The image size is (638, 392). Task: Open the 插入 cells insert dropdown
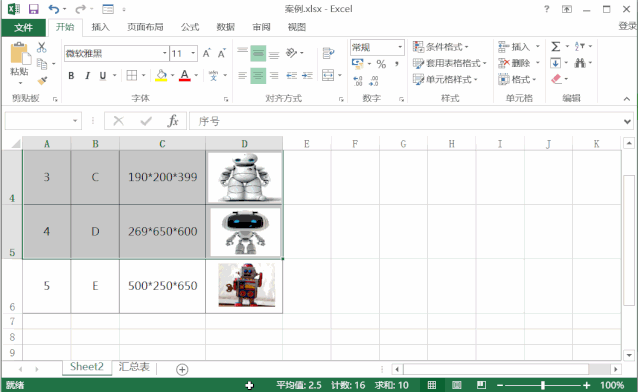(537, 47)
